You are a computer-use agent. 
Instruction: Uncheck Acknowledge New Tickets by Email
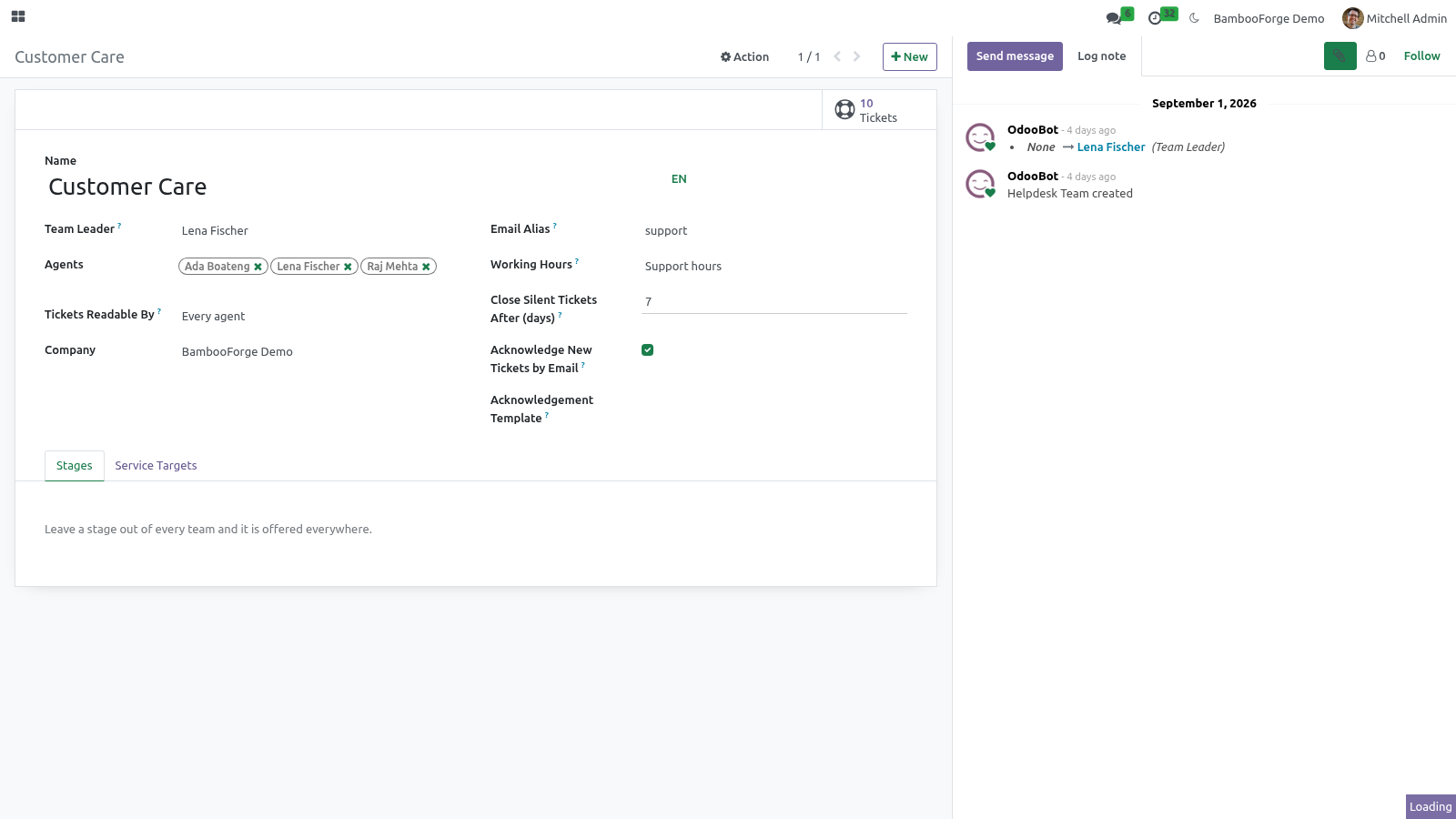[648, 350]
